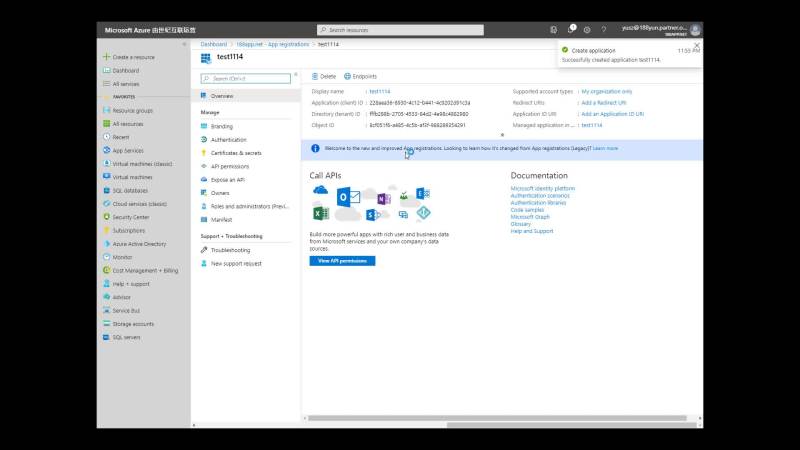This screenshot has width=800, height=450.
Task: Open the notifications bell icon
Action: [570, 30]
